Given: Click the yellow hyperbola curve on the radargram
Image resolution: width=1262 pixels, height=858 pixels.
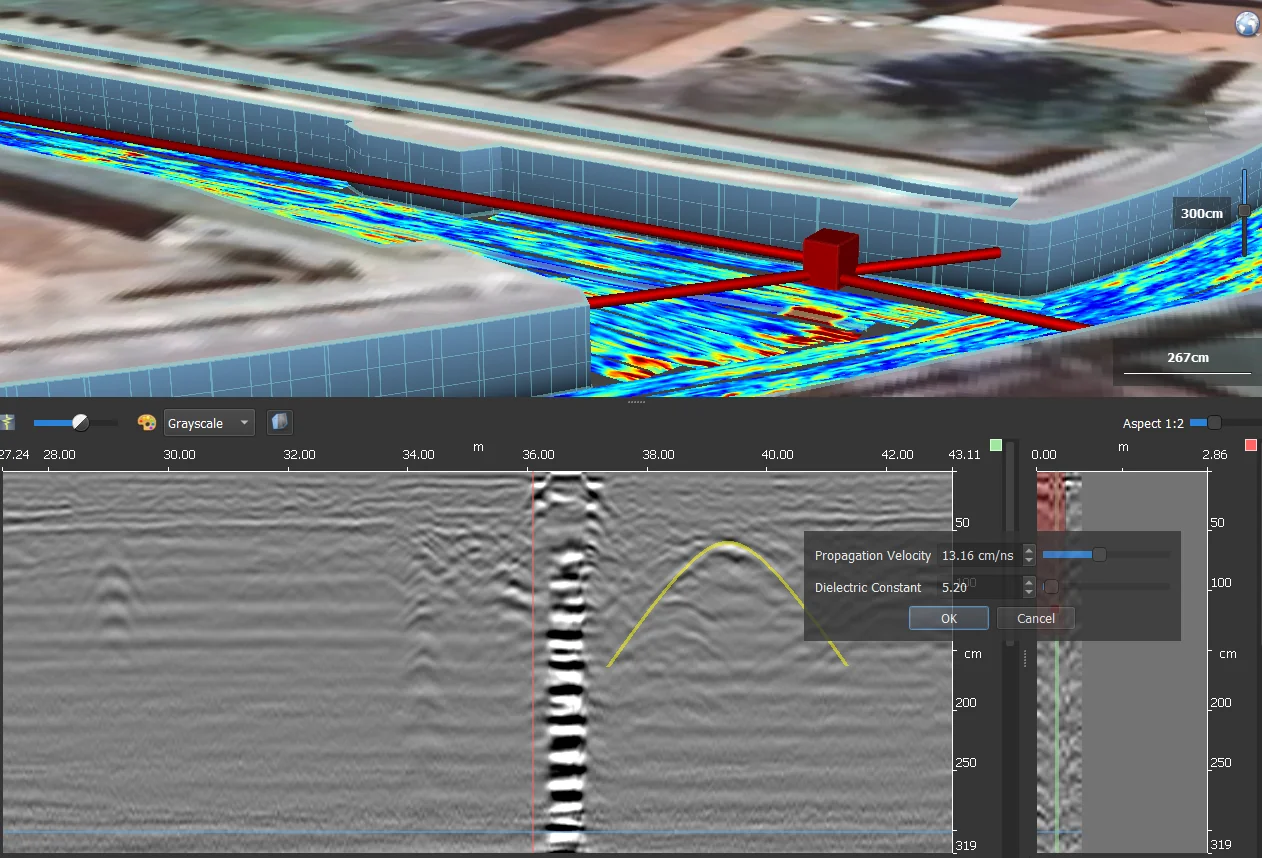Looking at the screenshot, I should tap(730, 543).
